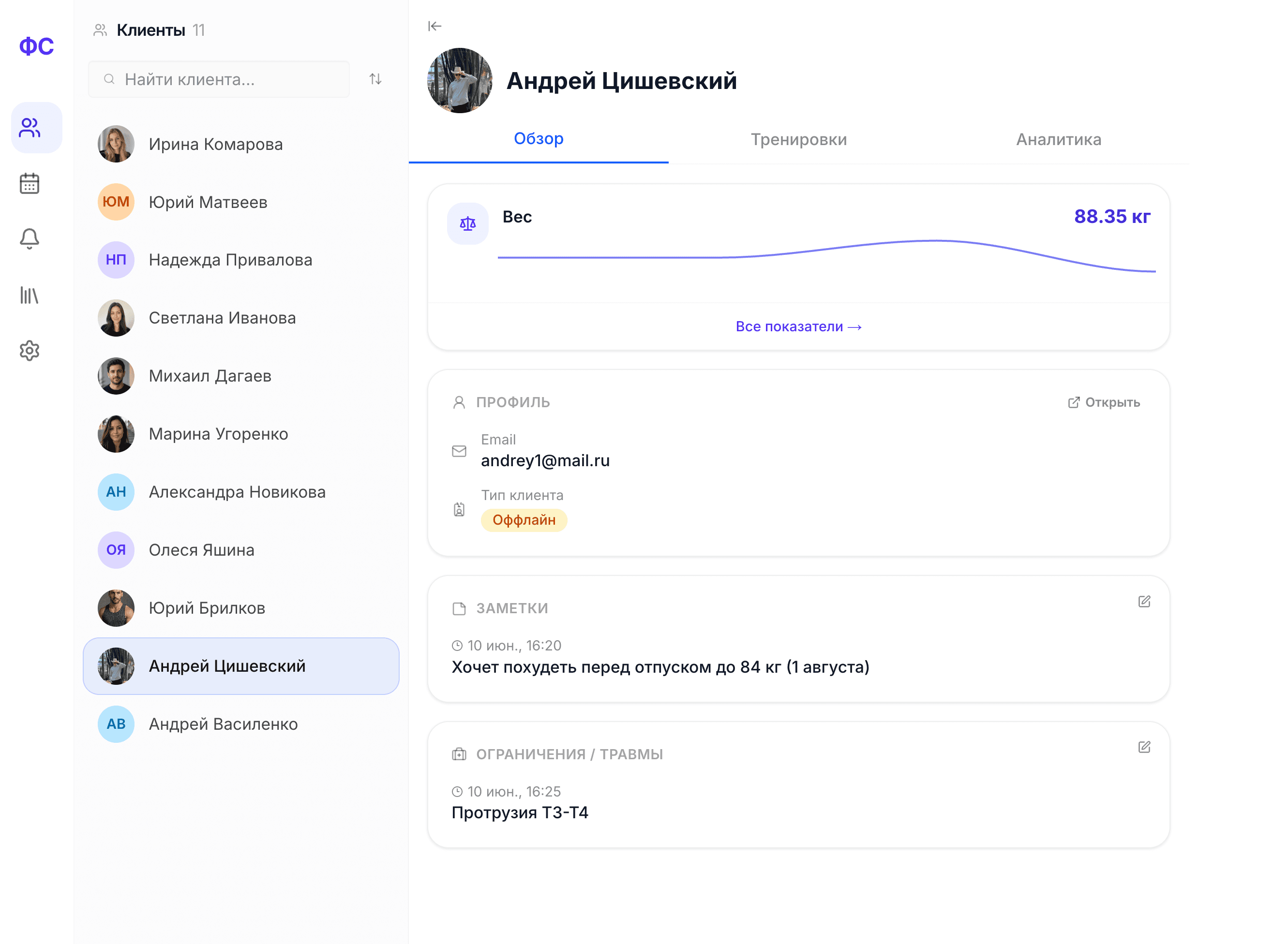Screen dimensions: 1288x944
Task: Click the 88.35 кг weight value
Action: coord(1112,217)
